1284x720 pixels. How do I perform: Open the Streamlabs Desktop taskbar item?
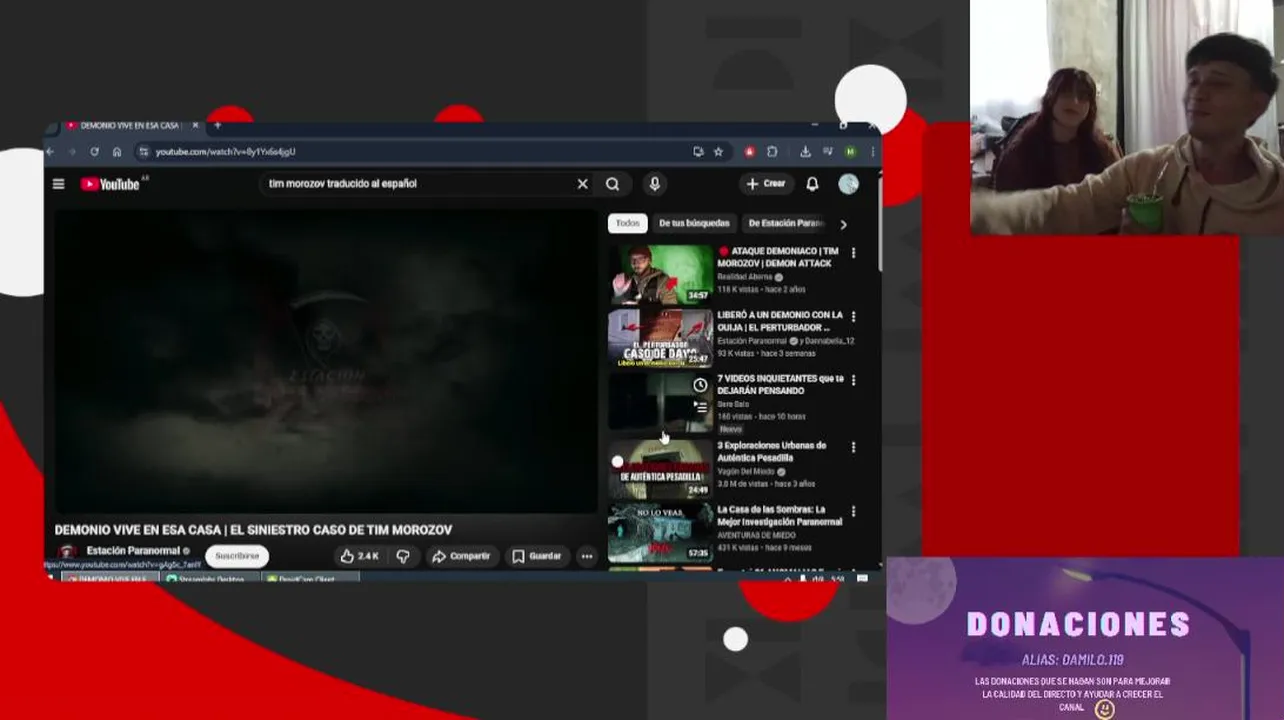[x=211, y=579]
